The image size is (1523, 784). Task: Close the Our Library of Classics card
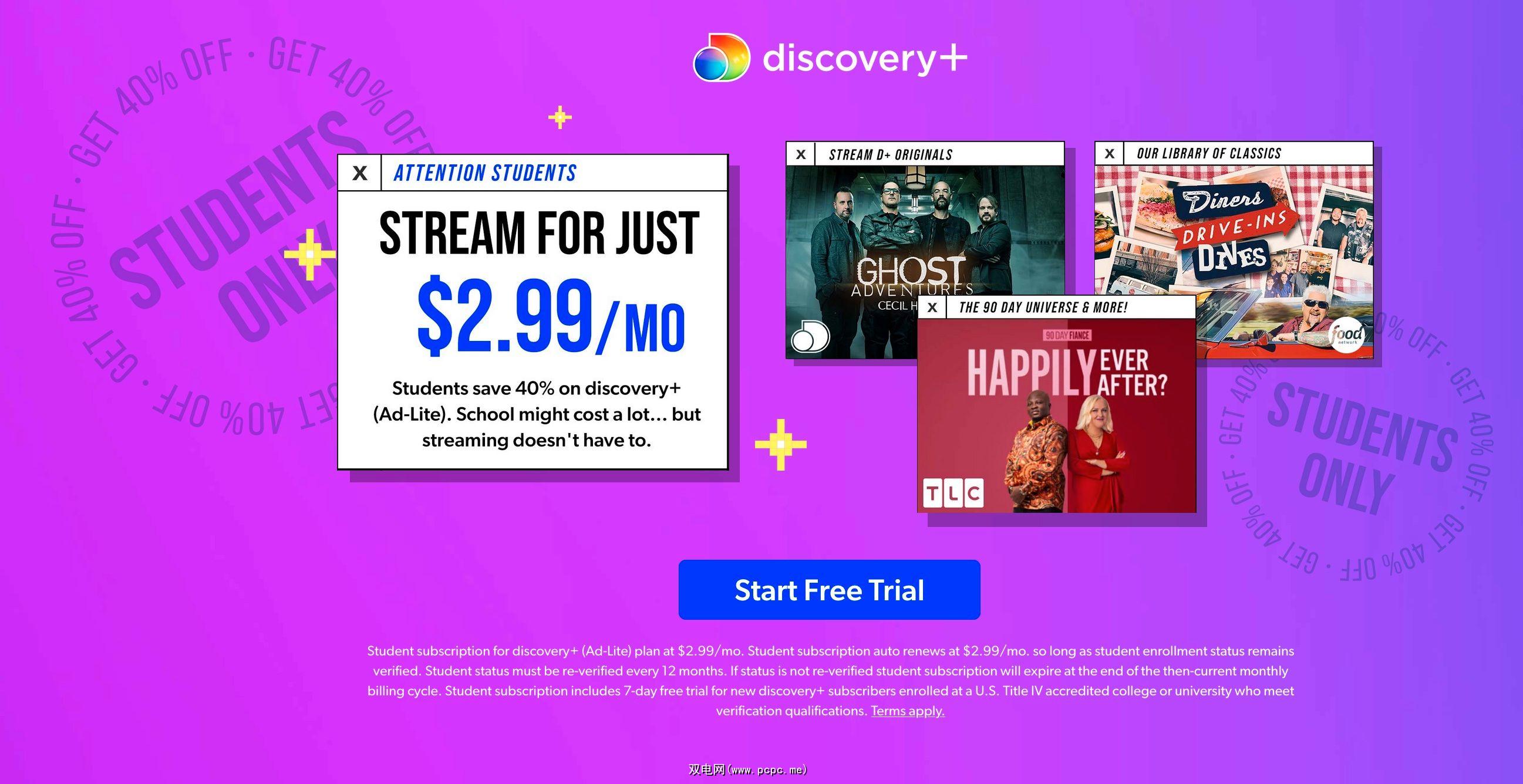pos(1110,154)
